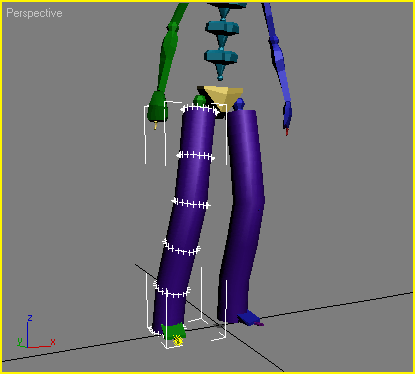The image size is (415, 374).
Task: Pick the blue foot bone at the floor
Action: [249, 318]
